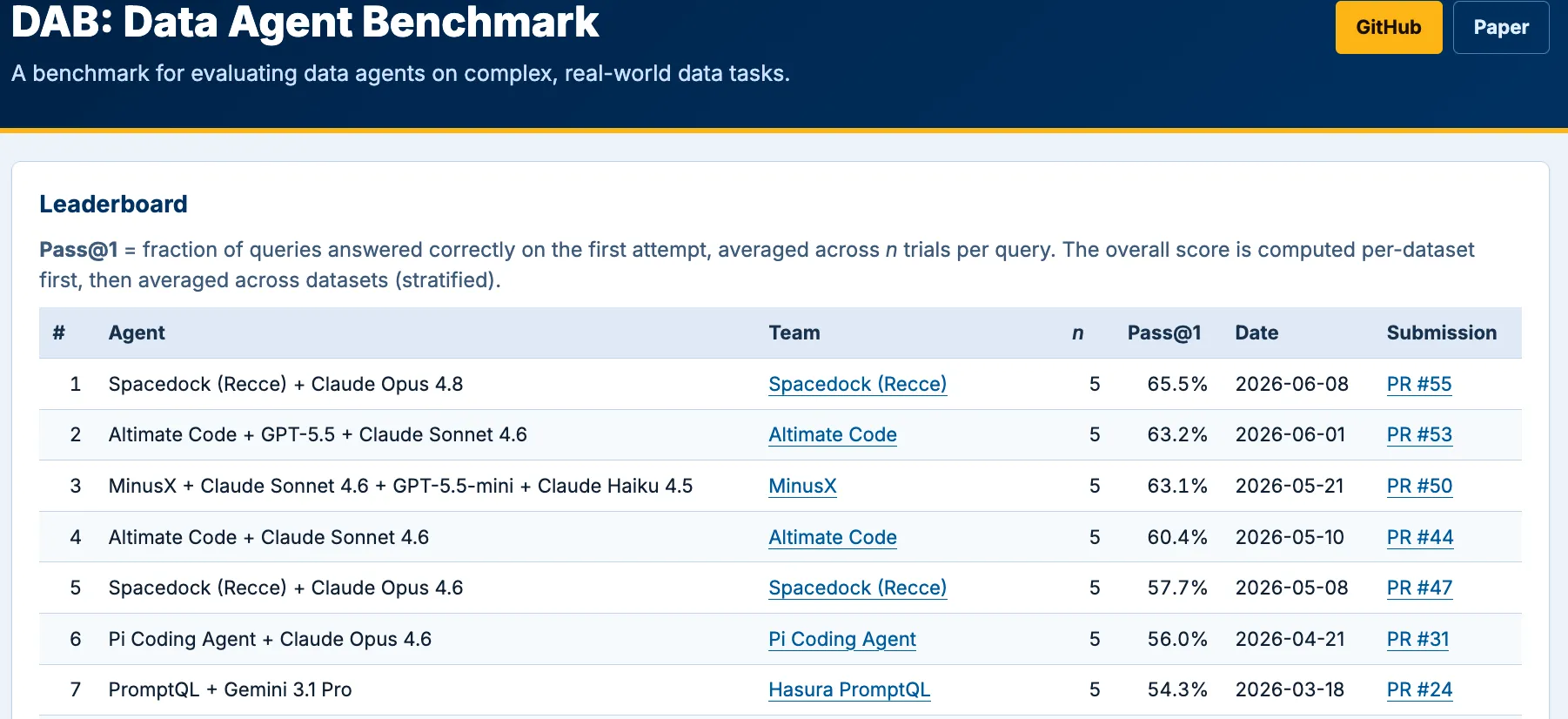
Task: Click the date 2026-04-21
Action: click(x=1290, y=639)
